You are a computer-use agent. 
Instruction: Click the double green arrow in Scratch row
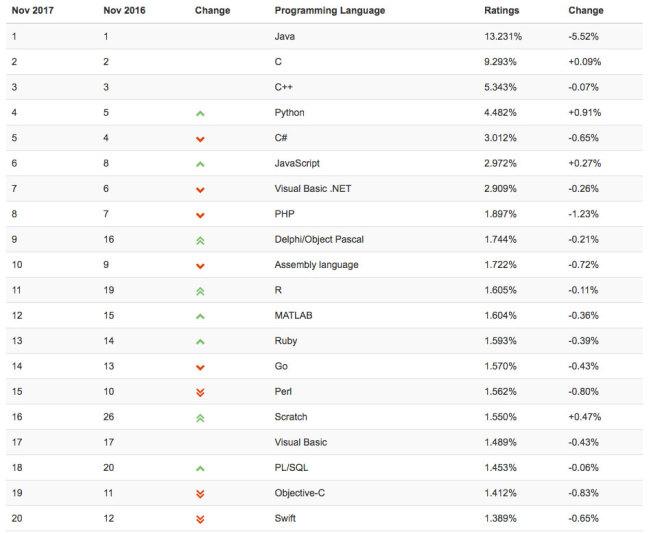click(201, 417)
